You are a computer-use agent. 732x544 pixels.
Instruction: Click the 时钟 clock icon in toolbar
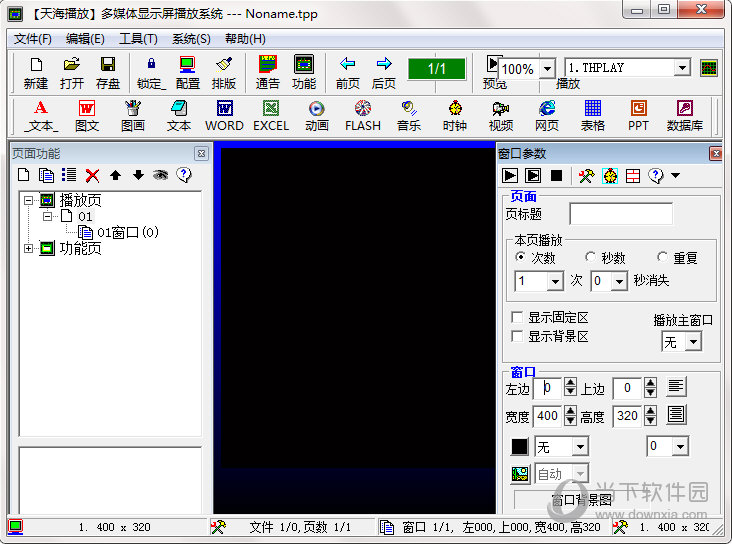[455, 115]
